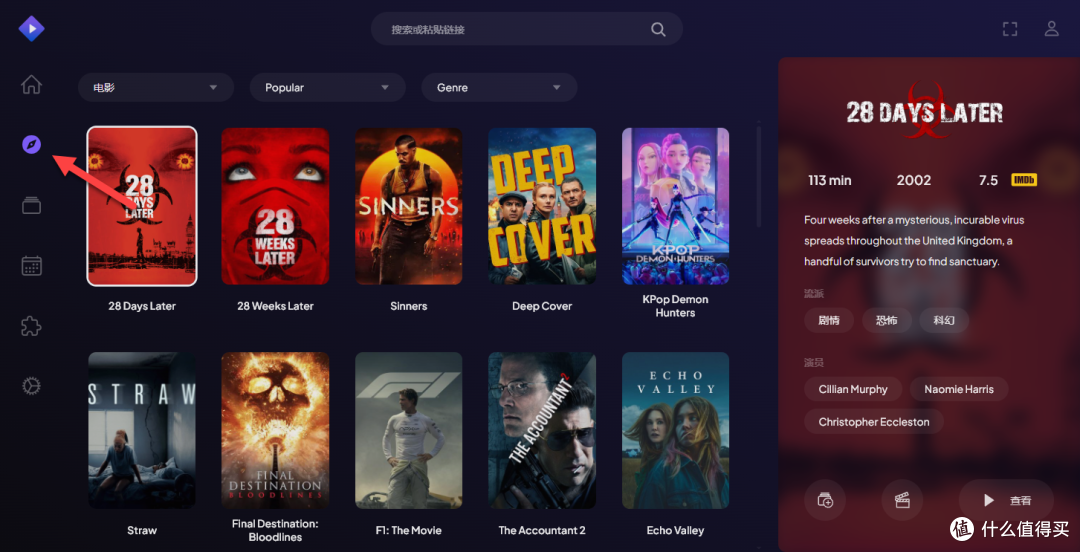Click the '2002' release year text
Screen dimensions: 1080x552
click(914, 181)
